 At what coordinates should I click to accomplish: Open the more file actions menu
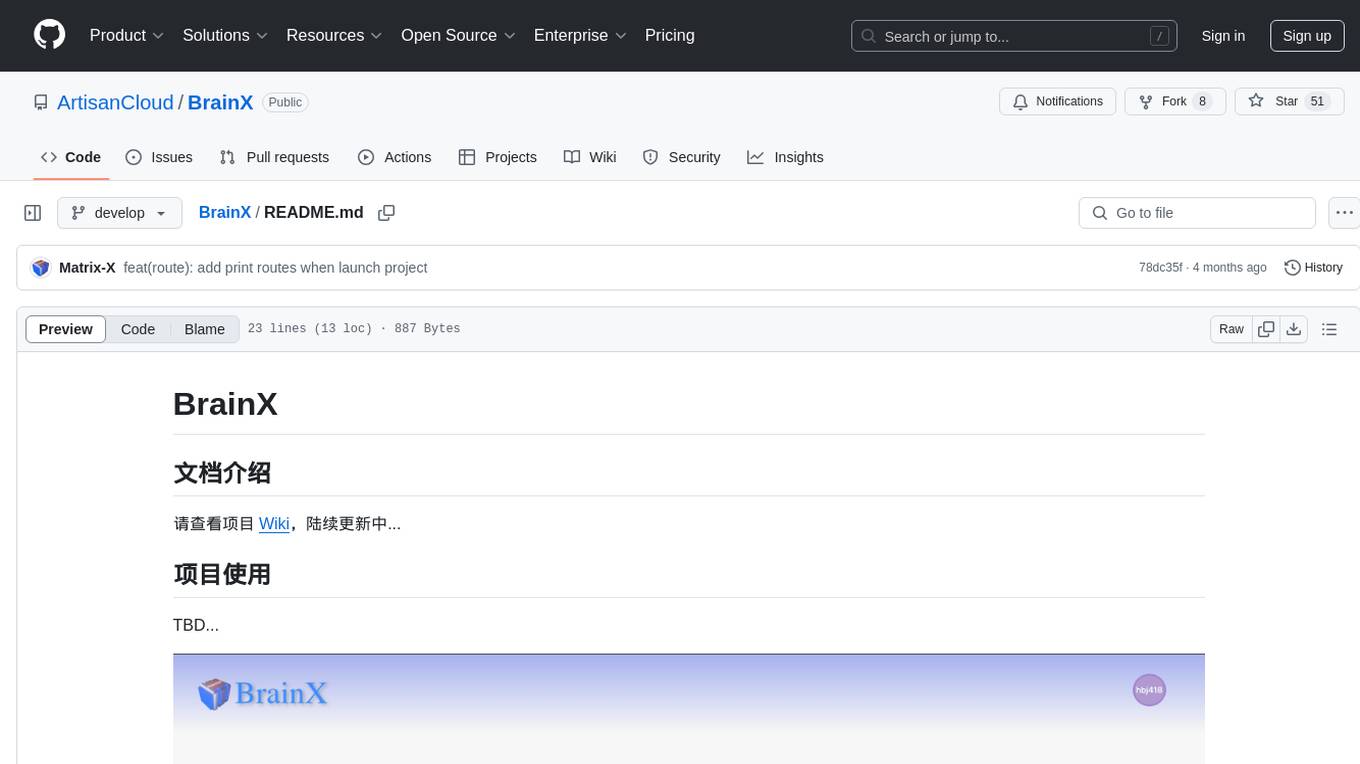[x=1345, y=213]
